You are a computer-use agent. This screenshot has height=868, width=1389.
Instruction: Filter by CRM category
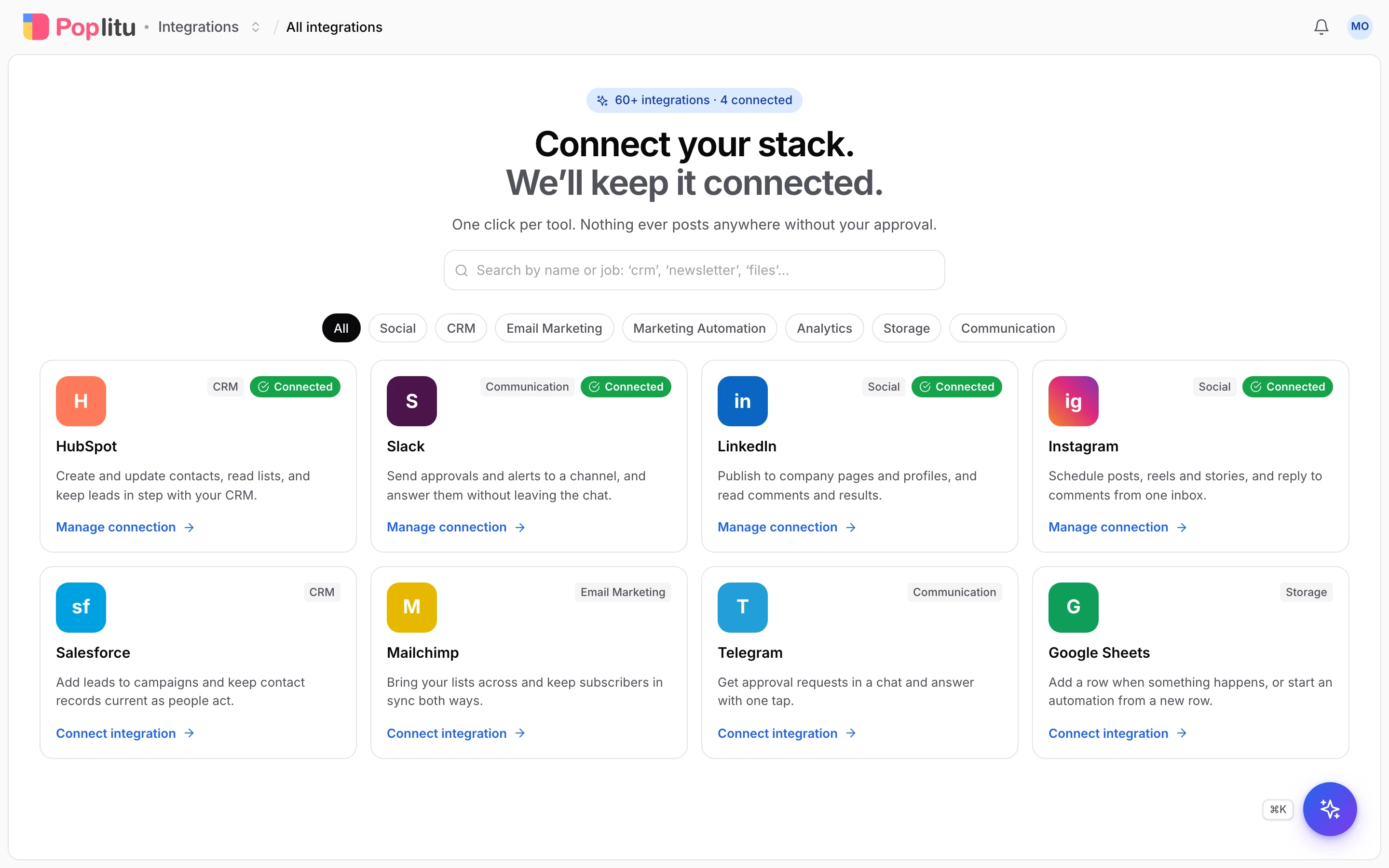[461, 328]
